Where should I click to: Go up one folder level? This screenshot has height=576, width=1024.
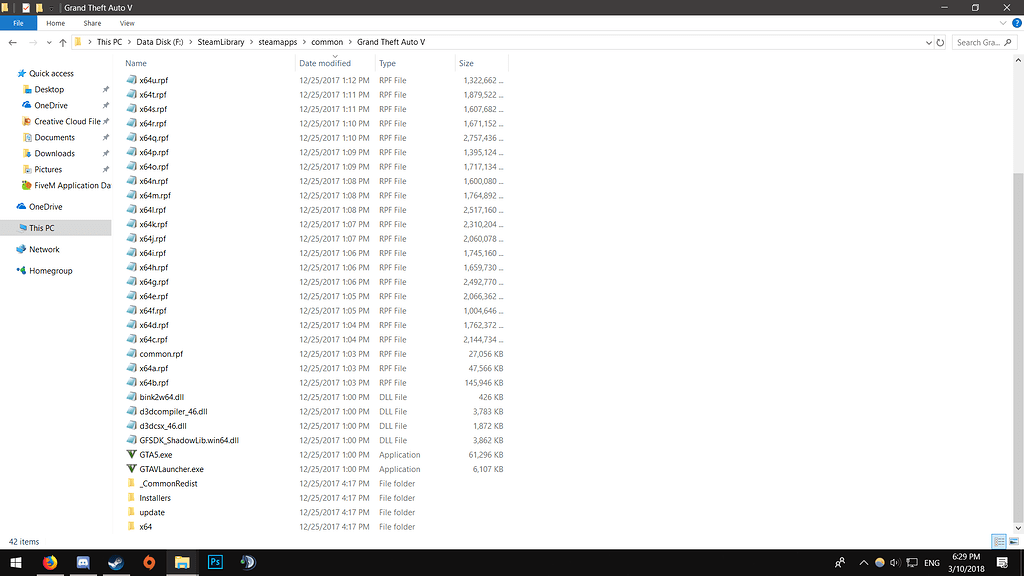coord(63,42)
